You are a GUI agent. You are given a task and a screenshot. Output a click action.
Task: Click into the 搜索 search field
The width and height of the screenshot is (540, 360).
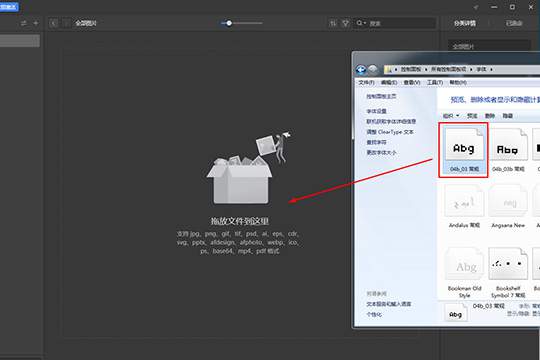(x=401, y=23)
